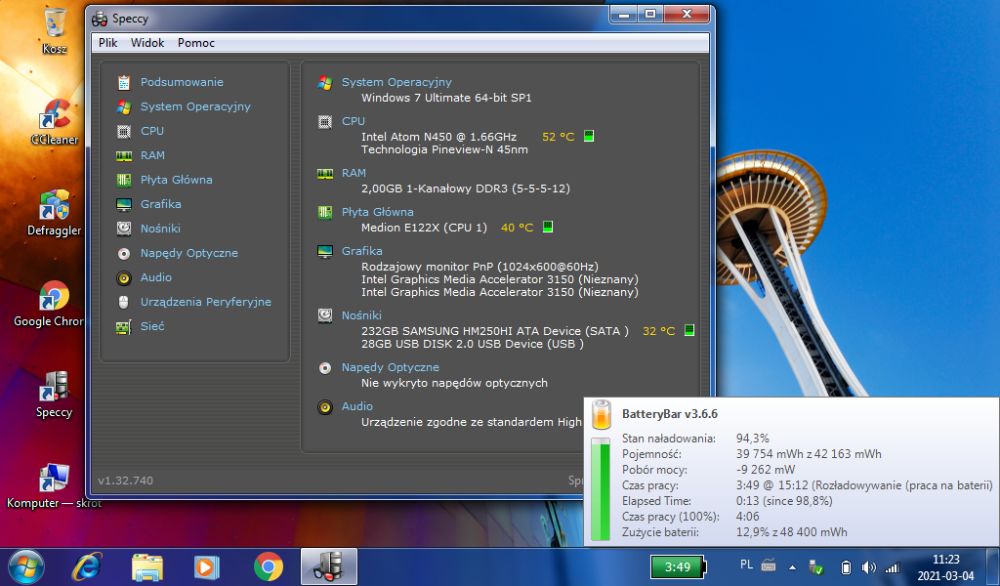Open the Windows Start menu
The width and height of the screenshot is (1000, 586).
[x=26, y=567]
